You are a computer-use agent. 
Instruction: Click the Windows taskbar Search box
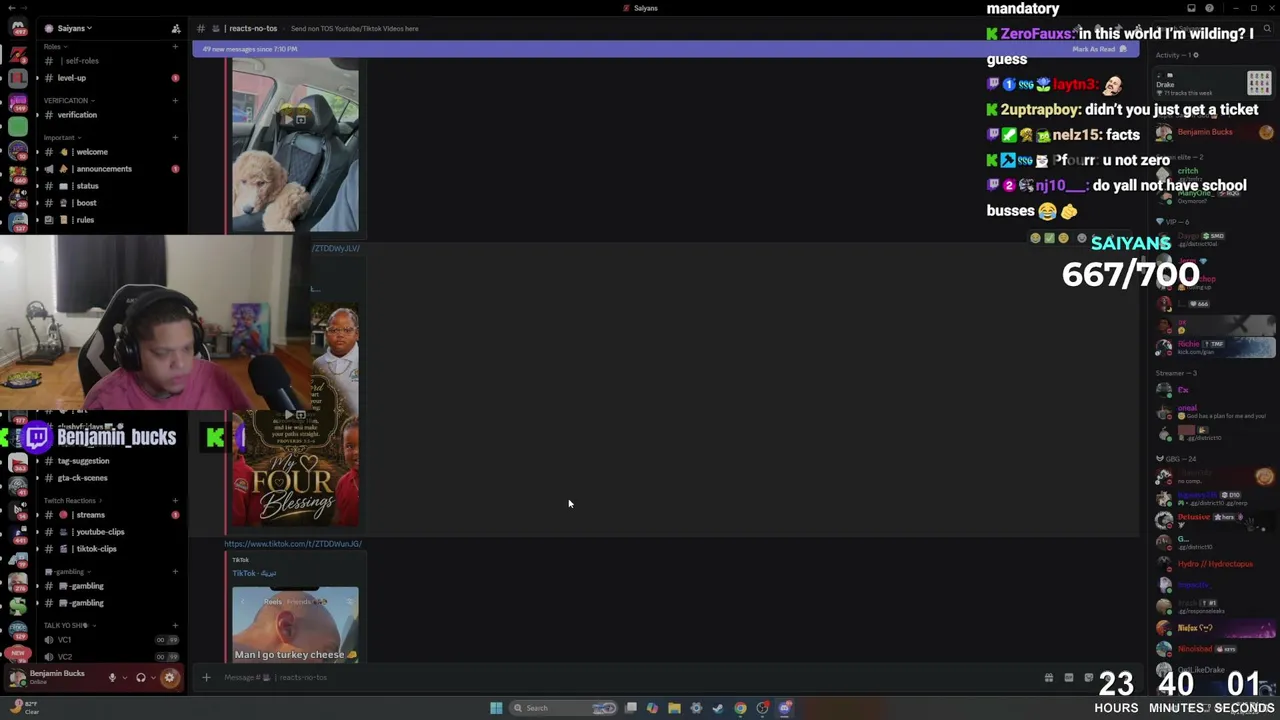tap(565, 708)
